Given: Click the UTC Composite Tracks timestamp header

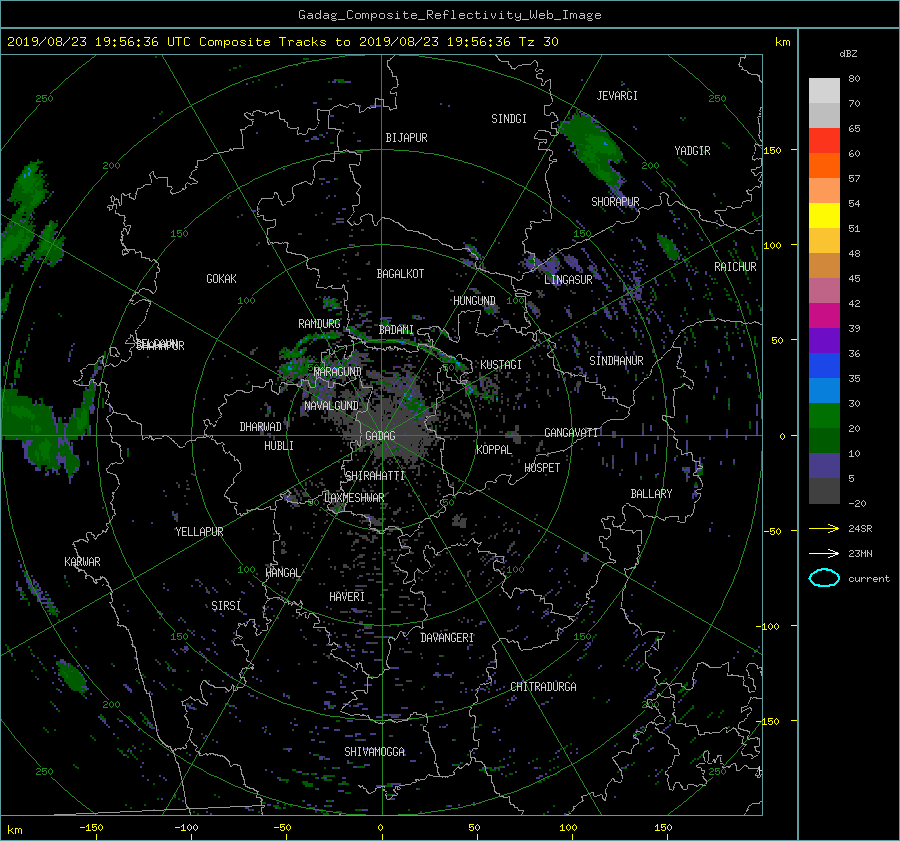Looking at the screenshot, I should pos(282,42).
